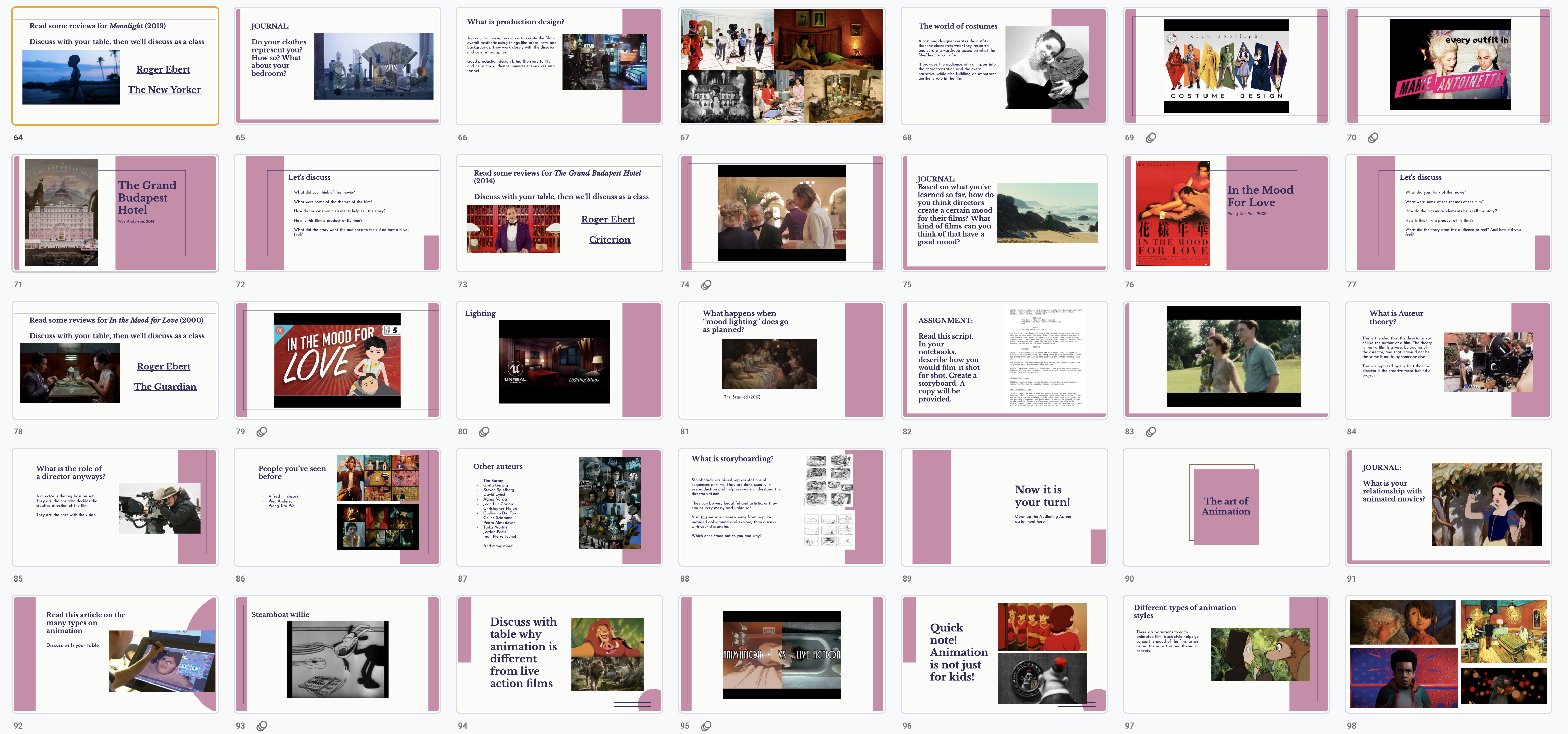Click the link icon beside slide 69
Image resolution: width=1568 pixels, height=734 pixels.
coord(1151,138)
